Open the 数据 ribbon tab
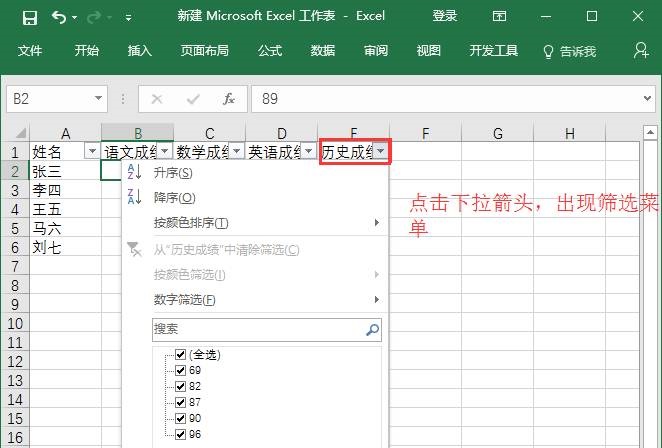The width and height of the screenshot is (662, 448). point(323,51)
